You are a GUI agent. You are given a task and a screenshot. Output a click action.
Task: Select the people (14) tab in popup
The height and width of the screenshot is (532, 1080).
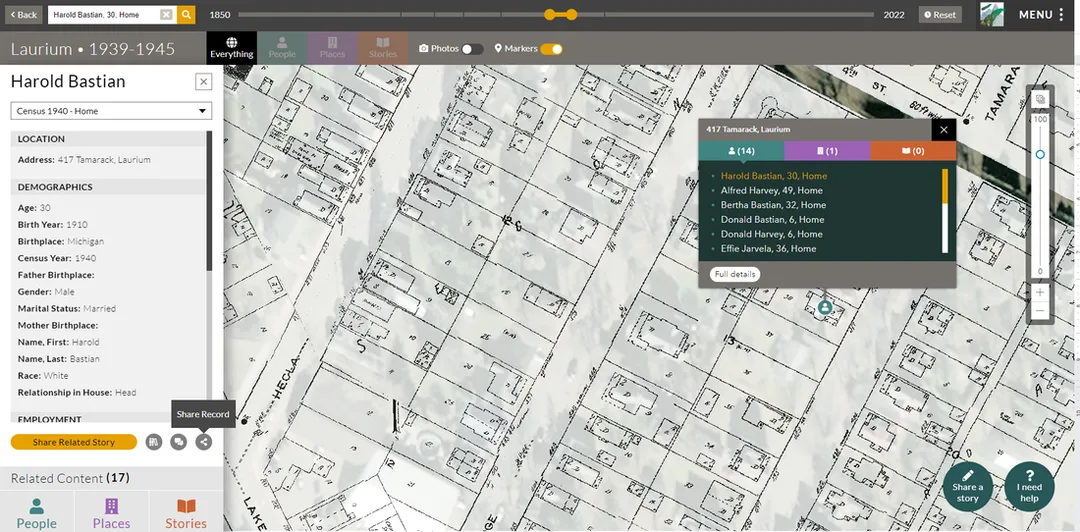[741, 150]
